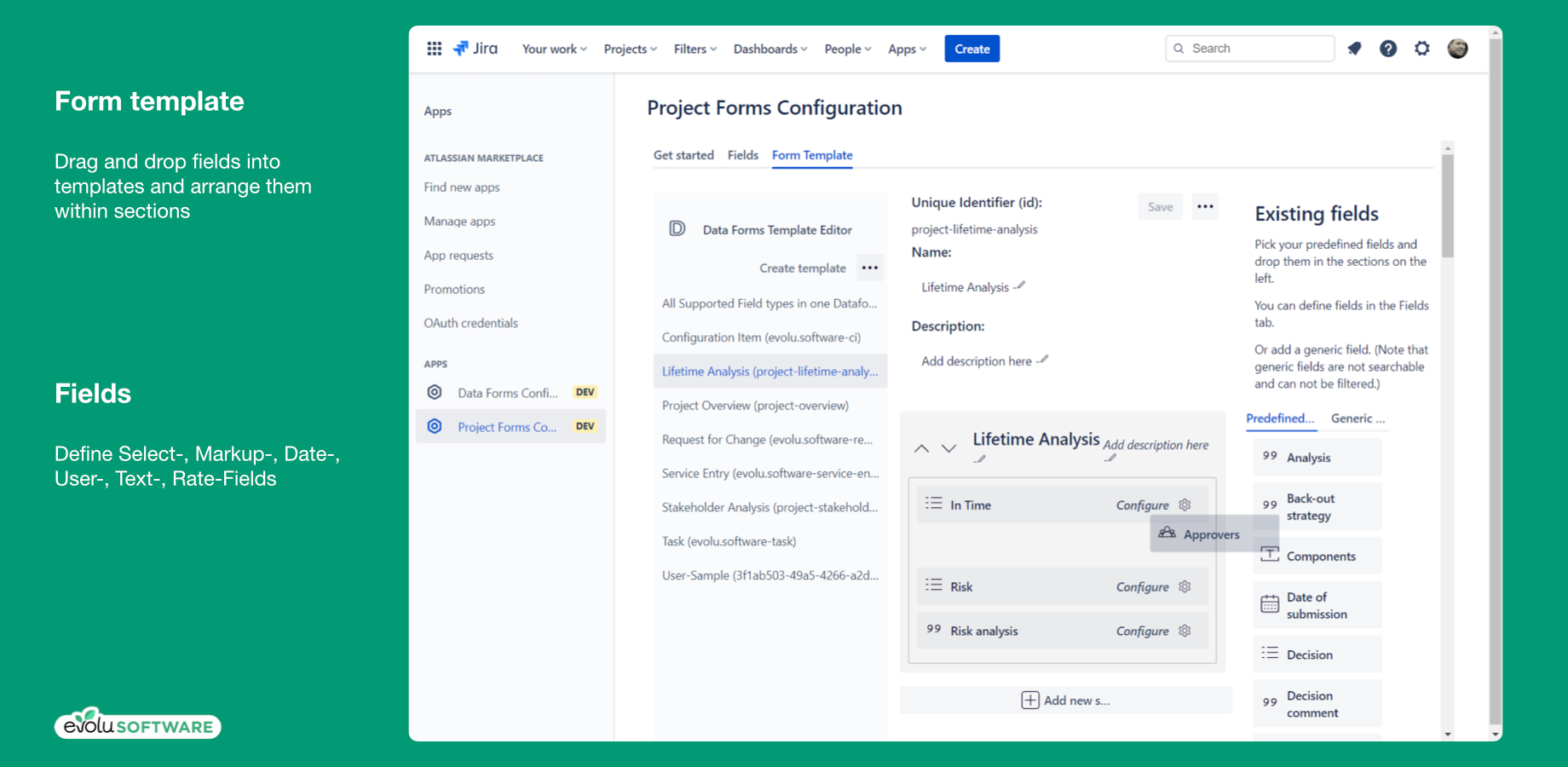
Task: Open the Jira app switcher grid icon
Action: (x=434, y=49)
